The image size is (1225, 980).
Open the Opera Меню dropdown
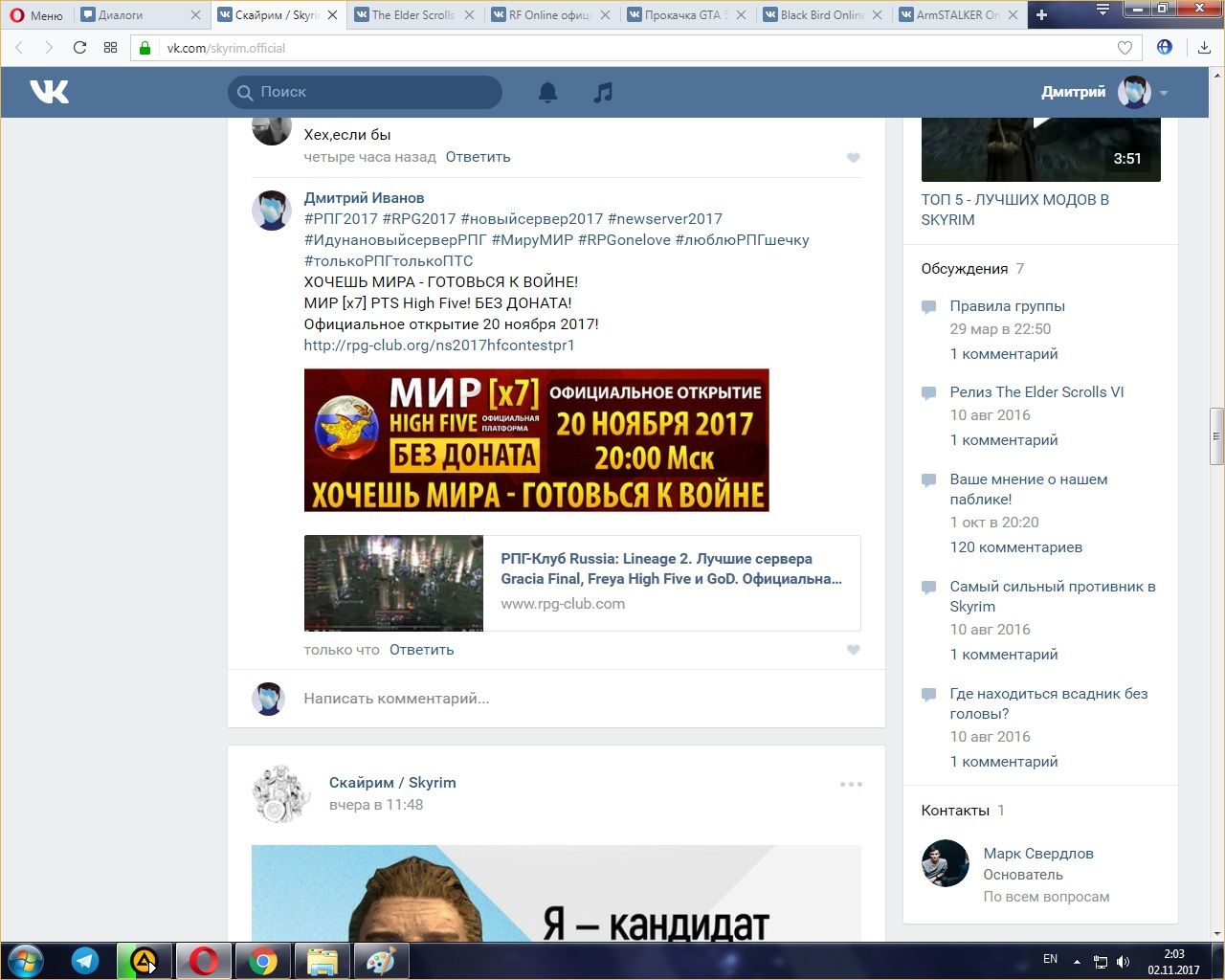[36, 14]
